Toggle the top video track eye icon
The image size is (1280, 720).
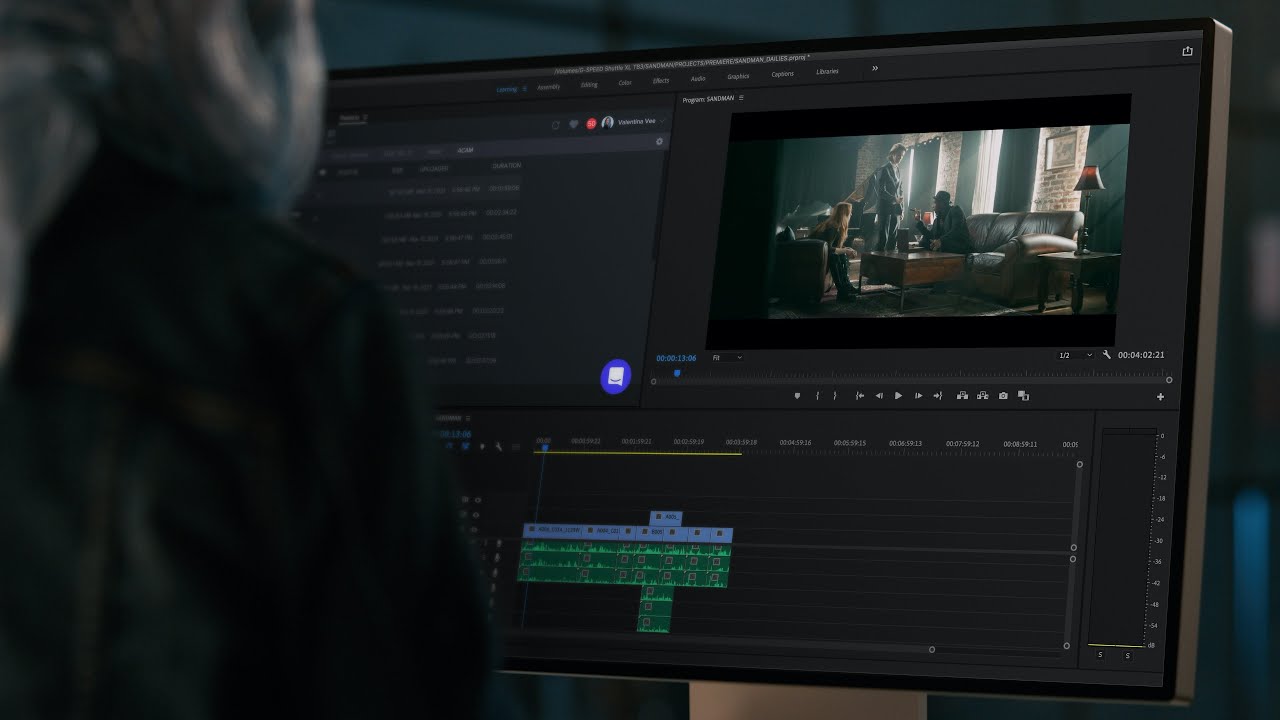[477, 500]
